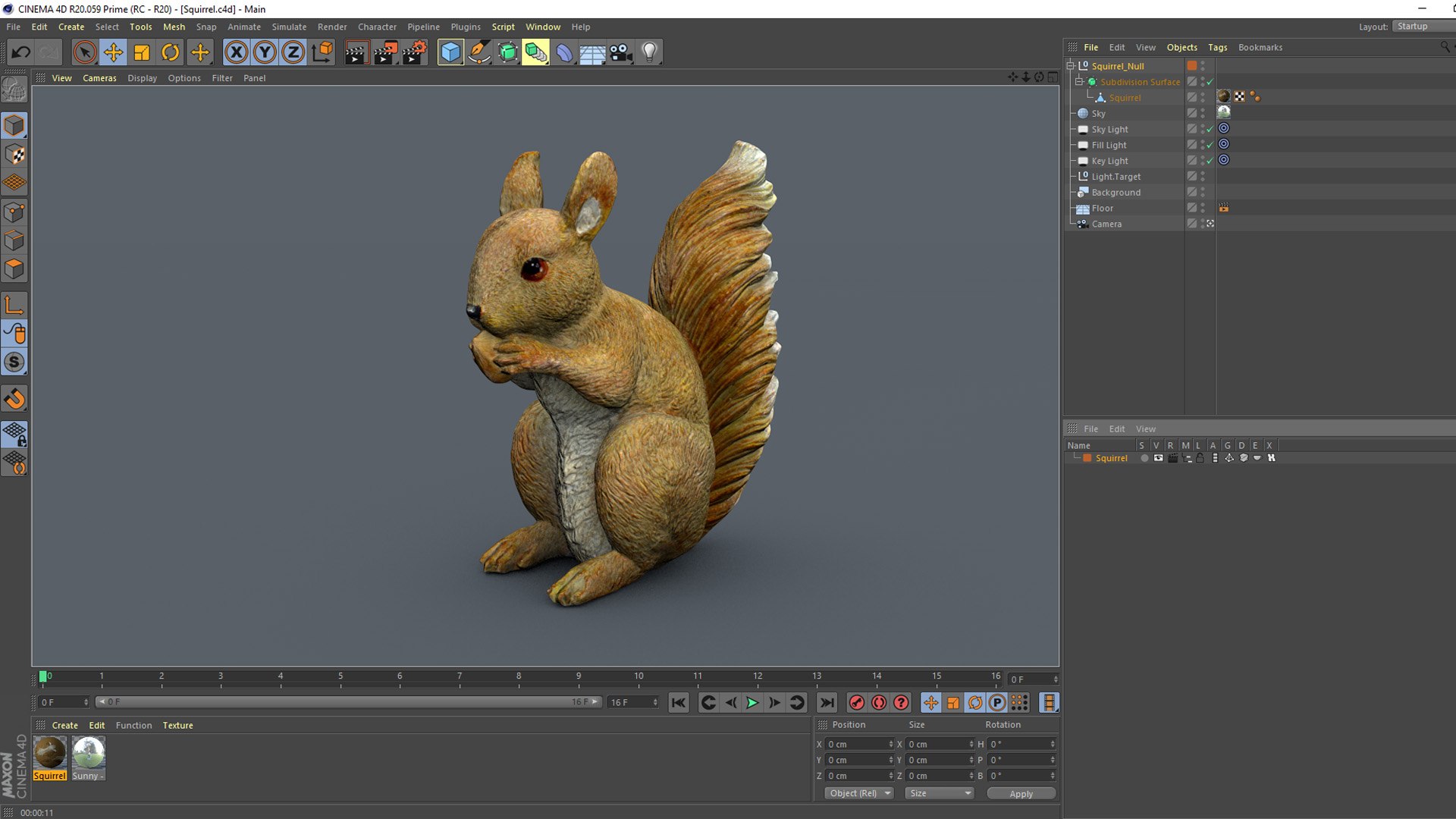
Task: Go to end of animation
Action: [827, 703]
